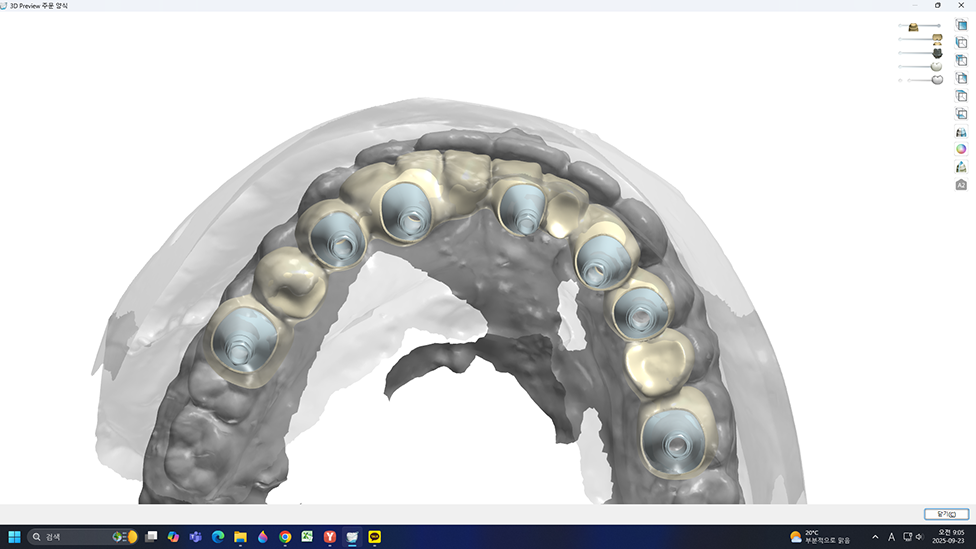The height and width of the screenshot is (549, 976).
Task: Open the volume control tray icon
Action: (919, 537)
